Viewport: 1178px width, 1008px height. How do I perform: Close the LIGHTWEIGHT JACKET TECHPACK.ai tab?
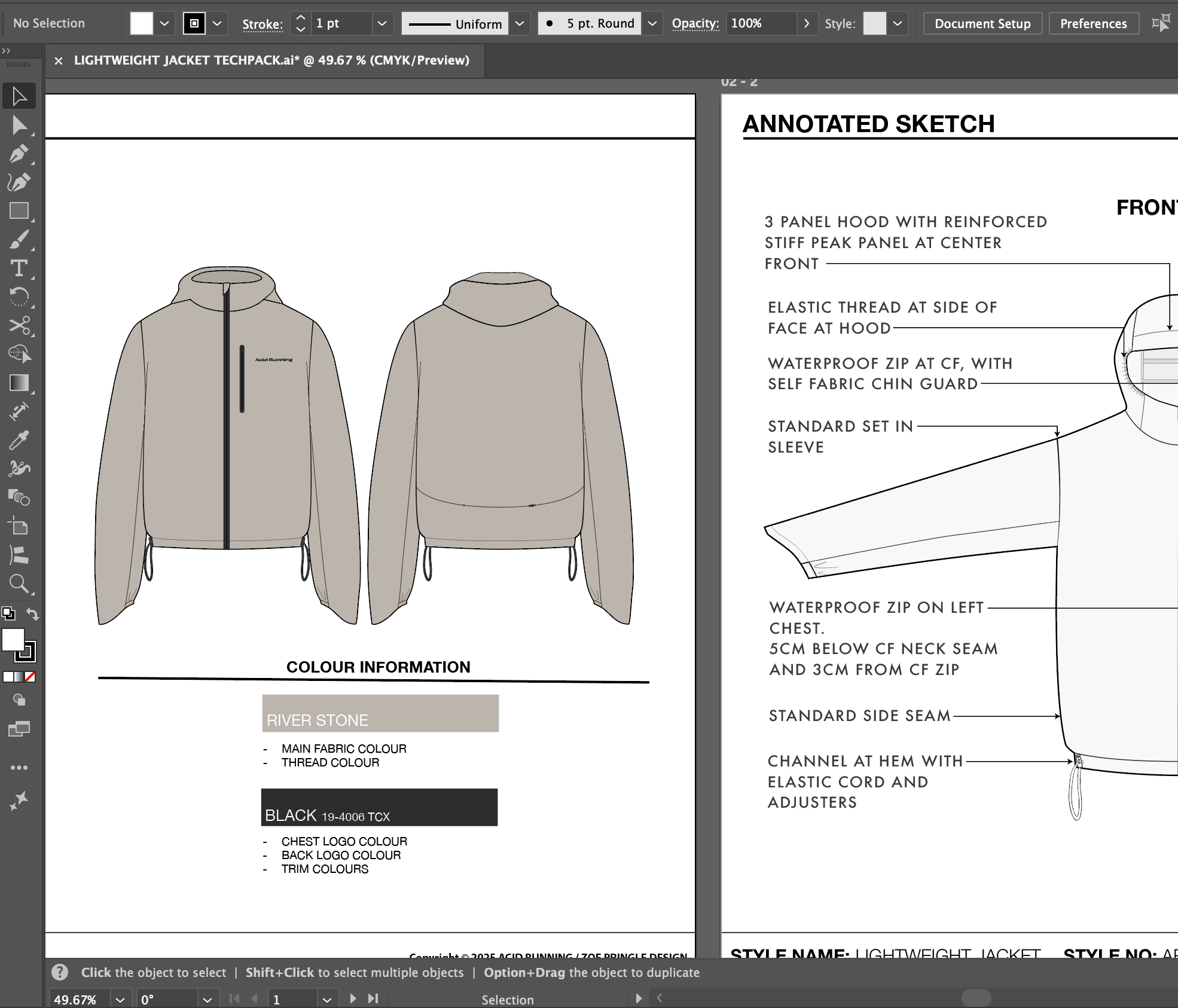(x=59, y=60)
